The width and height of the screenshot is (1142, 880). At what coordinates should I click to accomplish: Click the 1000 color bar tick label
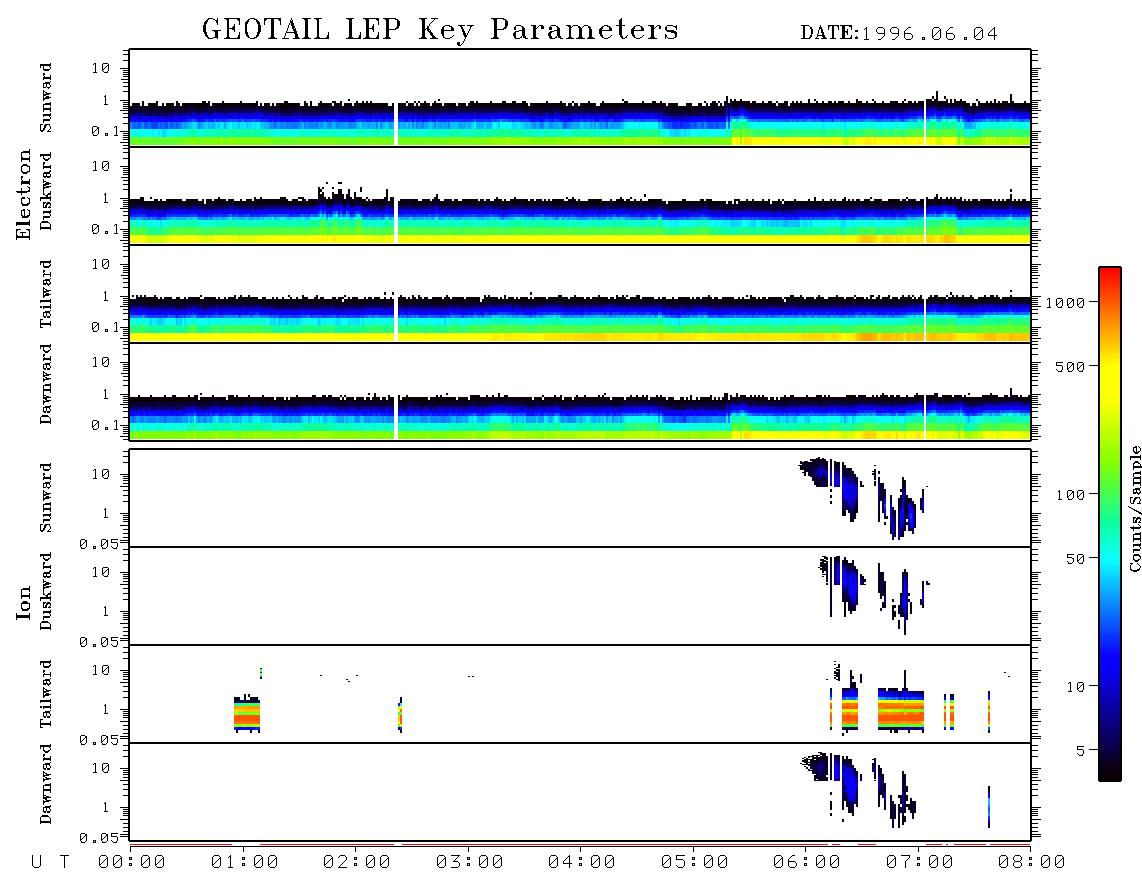1065,302
